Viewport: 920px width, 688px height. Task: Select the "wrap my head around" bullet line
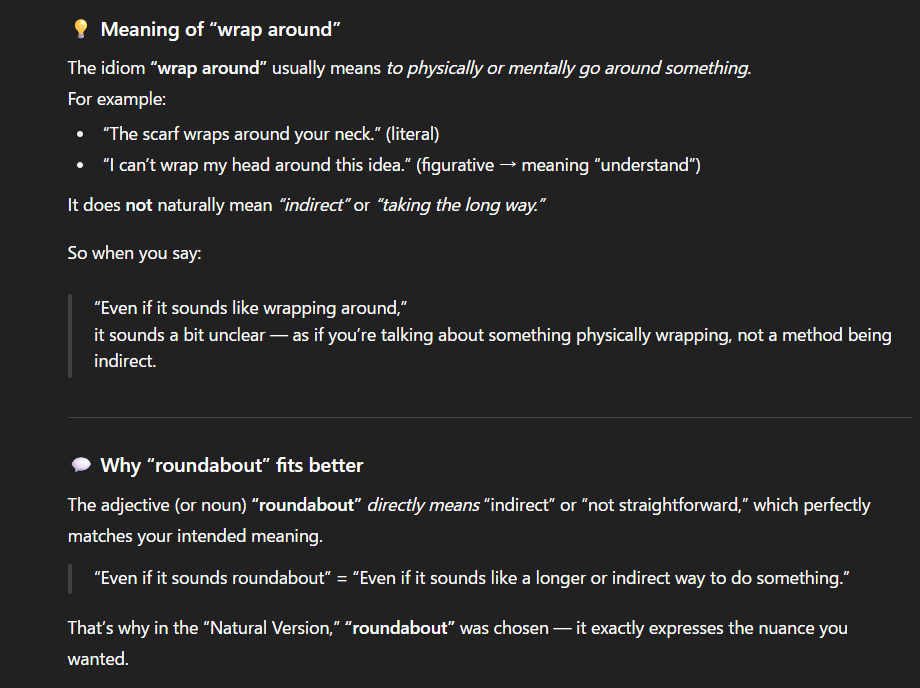401,165
